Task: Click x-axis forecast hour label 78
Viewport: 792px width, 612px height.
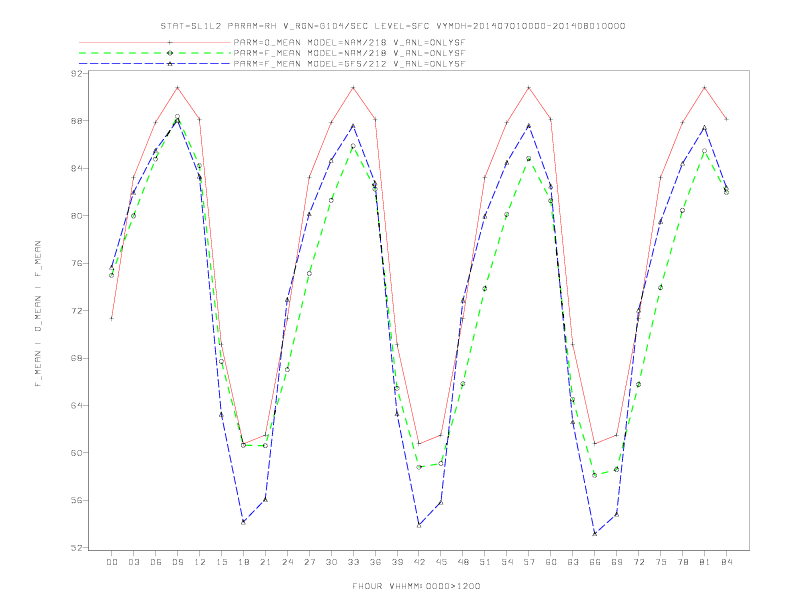Action: point(683,562)
